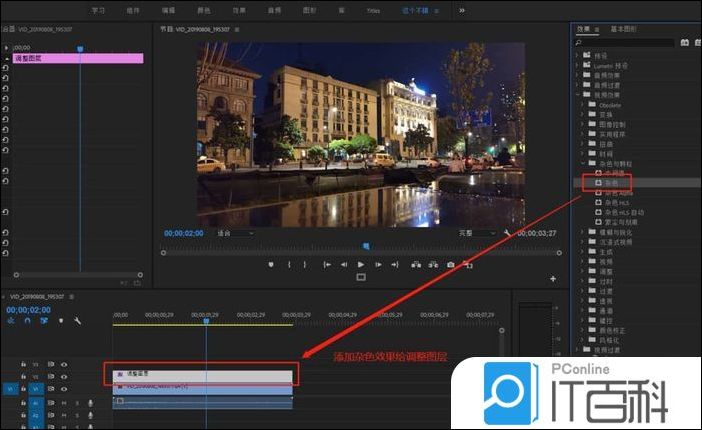Click the Export Frame camera icon
This screenshot has height=430, width=702.
[451, 264]
